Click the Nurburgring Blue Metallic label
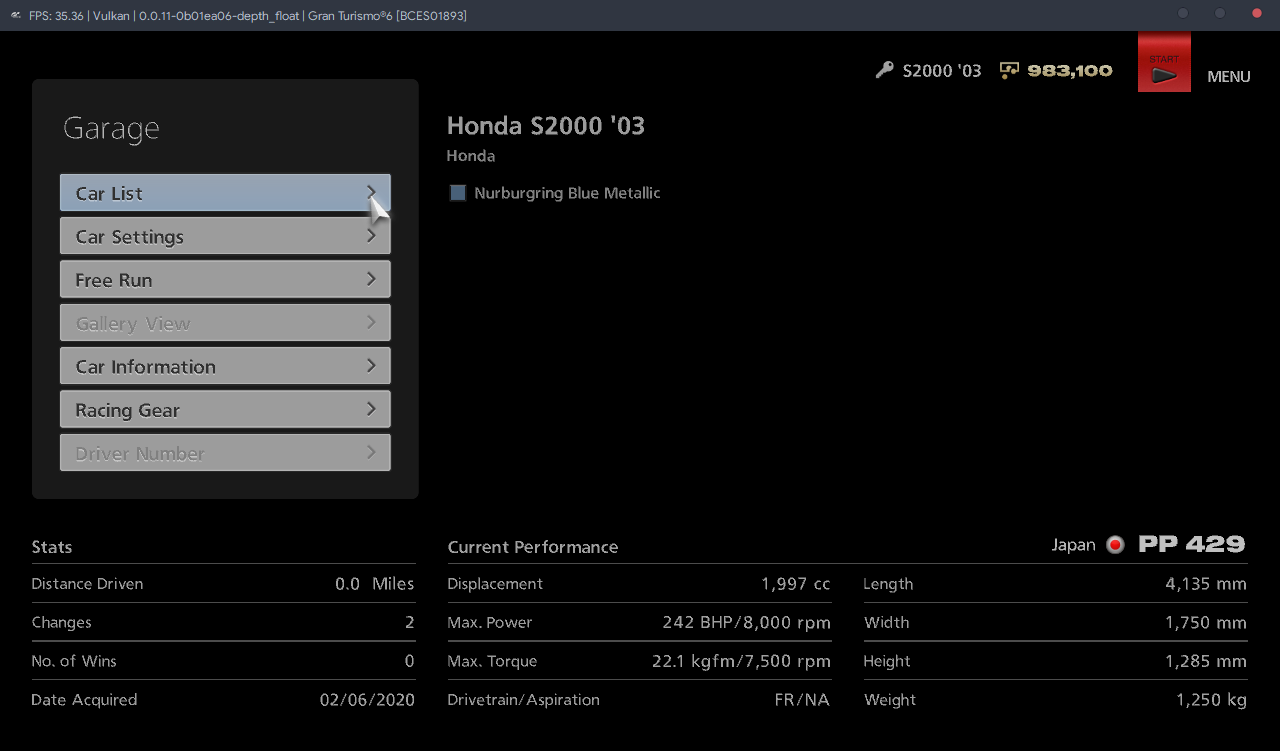The width and height of the screenshot is (1280, 751). click(x=567, y=193)
